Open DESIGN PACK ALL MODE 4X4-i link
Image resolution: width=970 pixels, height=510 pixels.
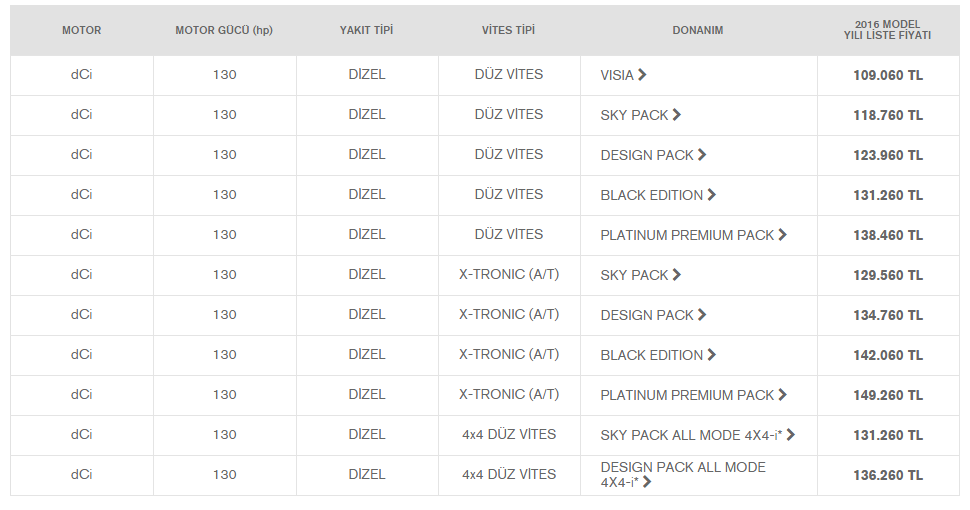pyautogui.click(x=683, y=475)
